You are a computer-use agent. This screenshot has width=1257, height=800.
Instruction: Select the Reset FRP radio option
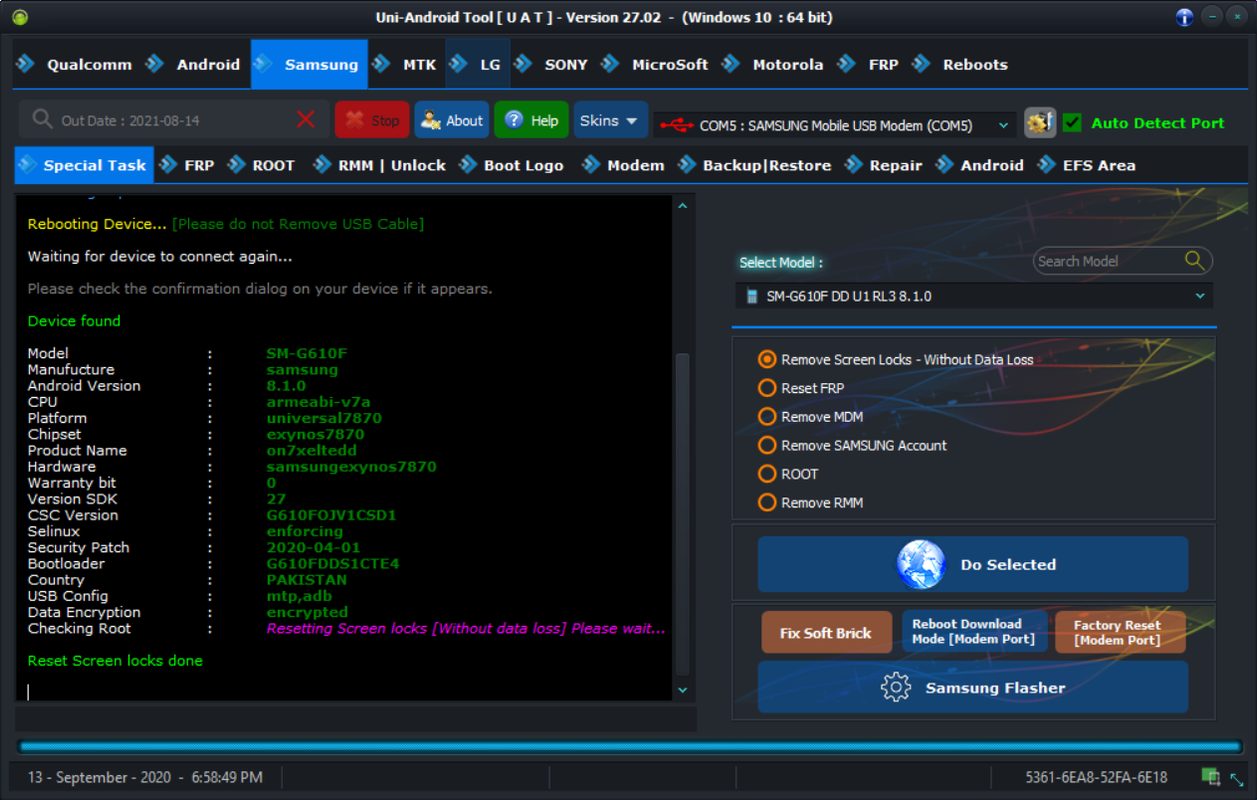(x=767, y=388)
